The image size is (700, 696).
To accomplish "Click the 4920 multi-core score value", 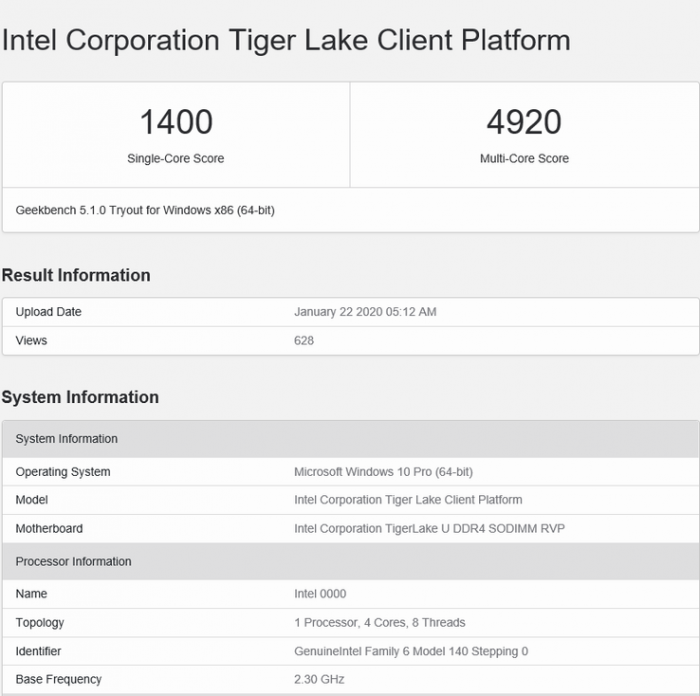I will coord(524,122).
